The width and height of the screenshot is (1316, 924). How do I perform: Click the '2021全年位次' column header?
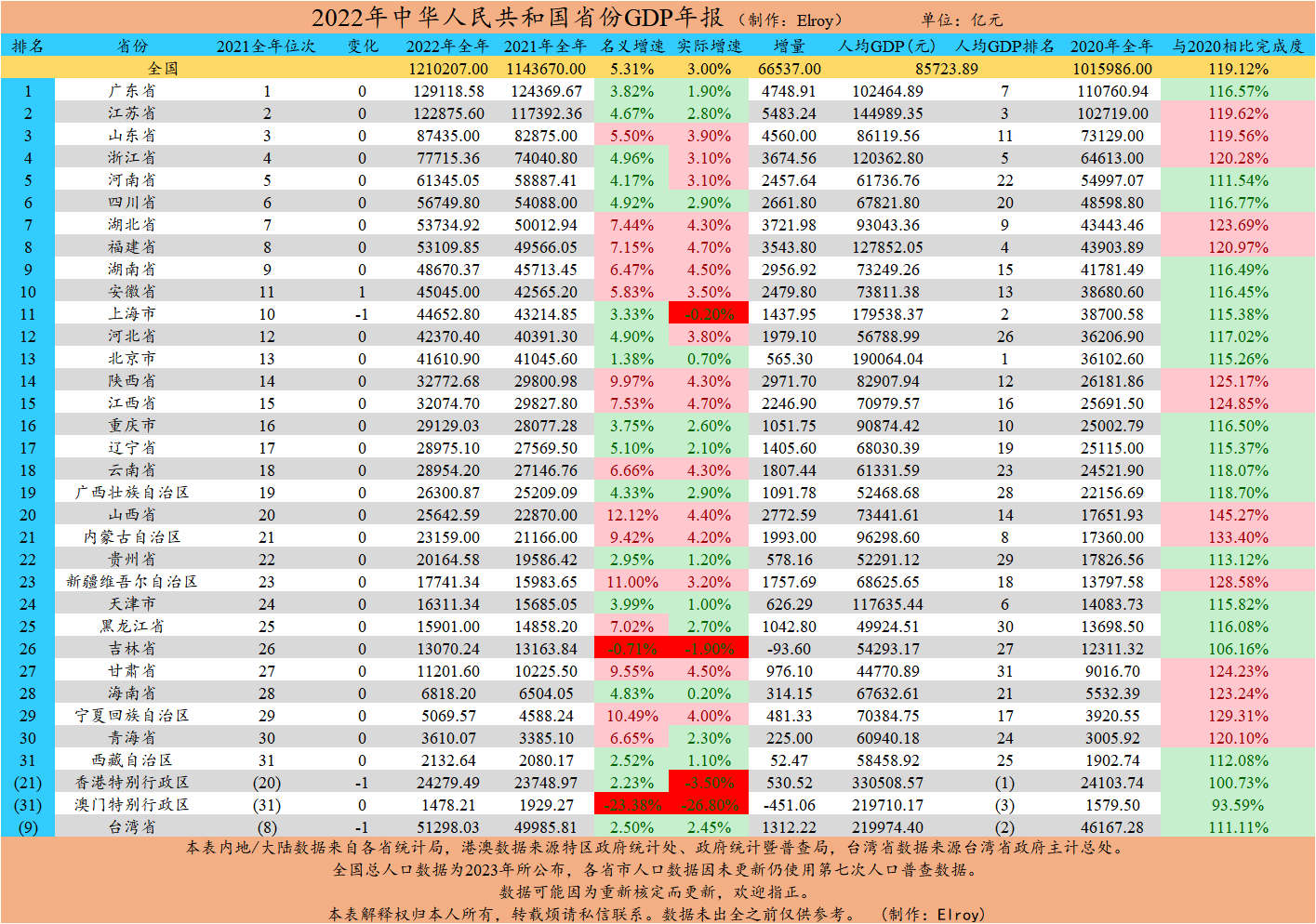(x=266, y=46)
